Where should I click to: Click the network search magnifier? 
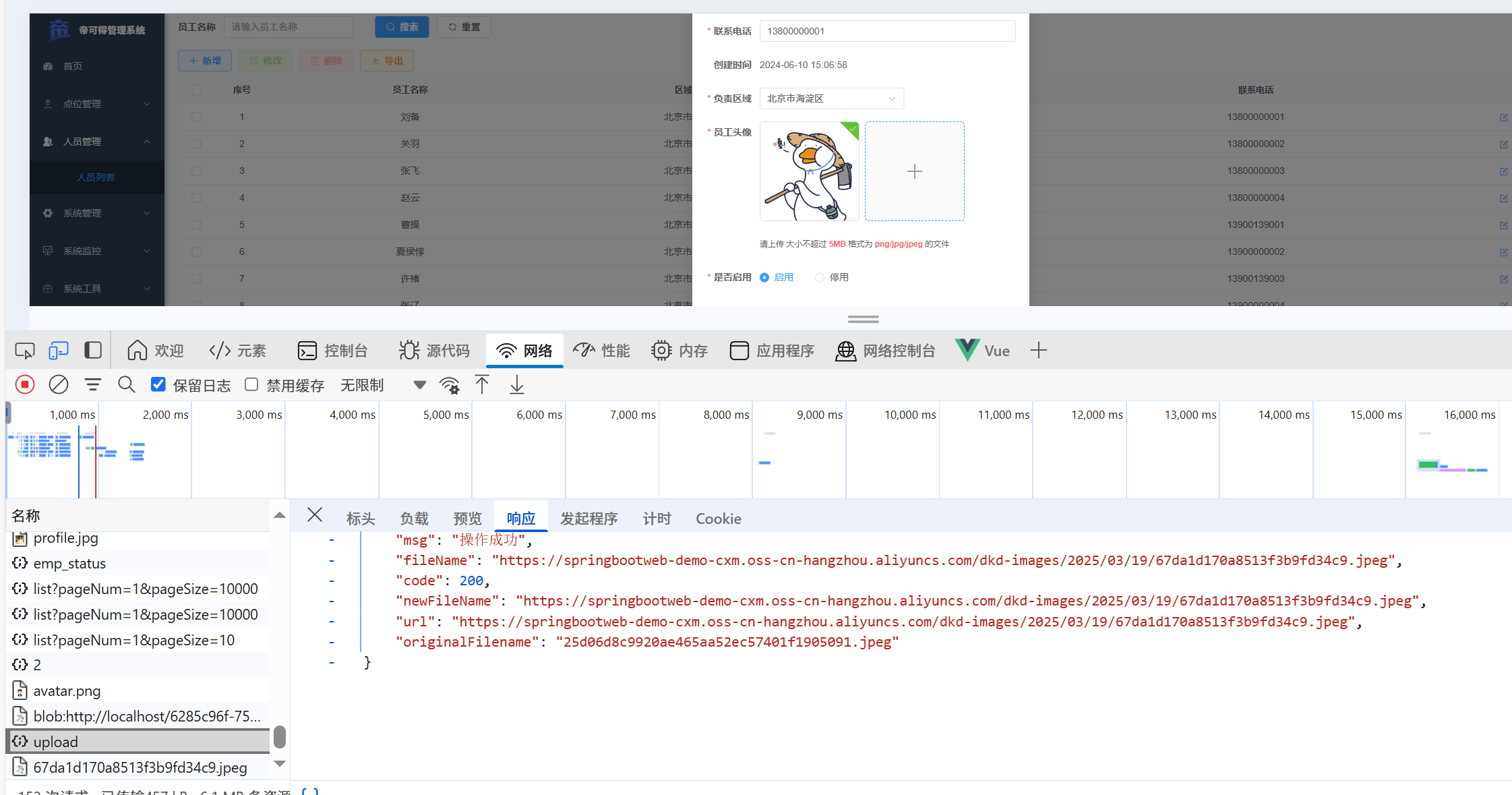tap(126, 384)
